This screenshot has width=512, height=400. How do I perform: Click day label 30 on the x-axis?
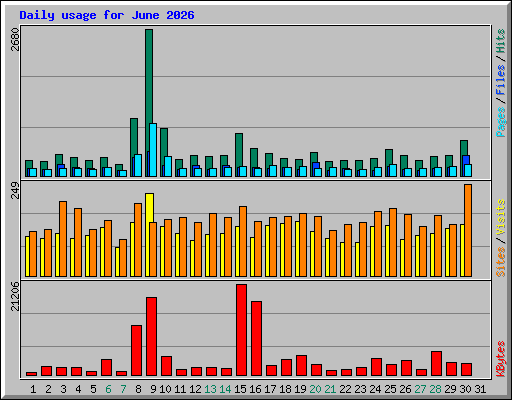[465, 389]
